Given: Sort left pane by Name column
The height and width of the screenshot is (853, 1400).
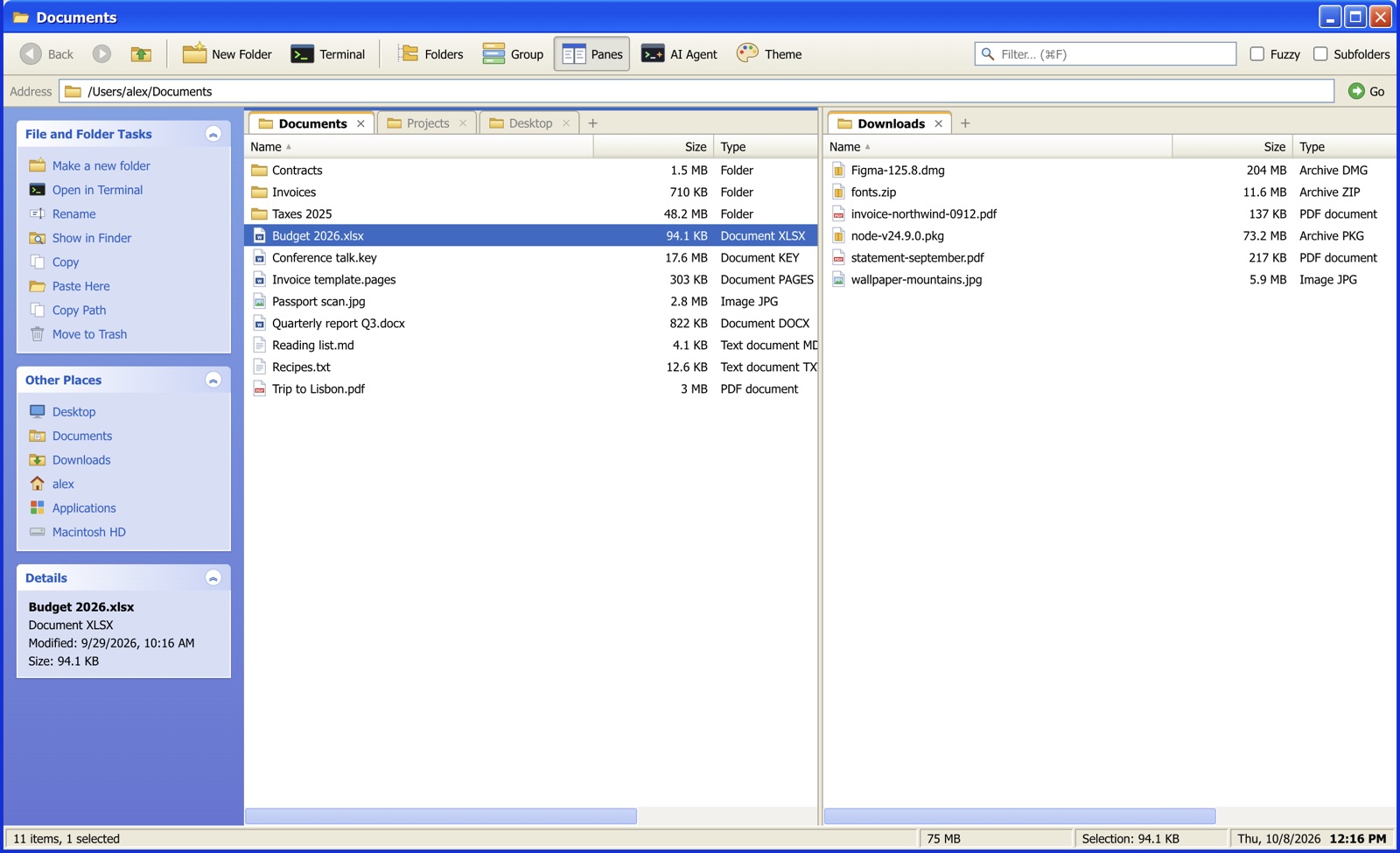Looking at the screenshot, I should coord(419,147).
